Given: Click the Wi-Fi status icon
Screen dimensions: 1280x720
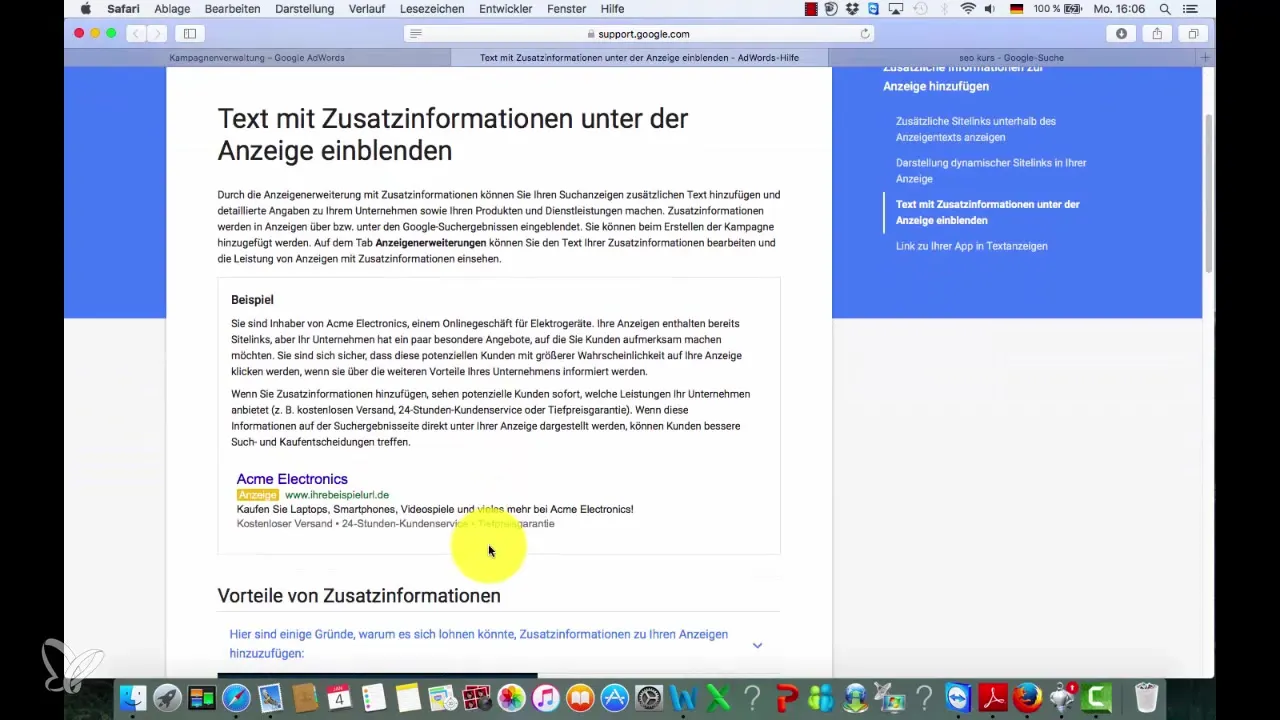Looking at the screenshot, I should (x=968, y=9).
